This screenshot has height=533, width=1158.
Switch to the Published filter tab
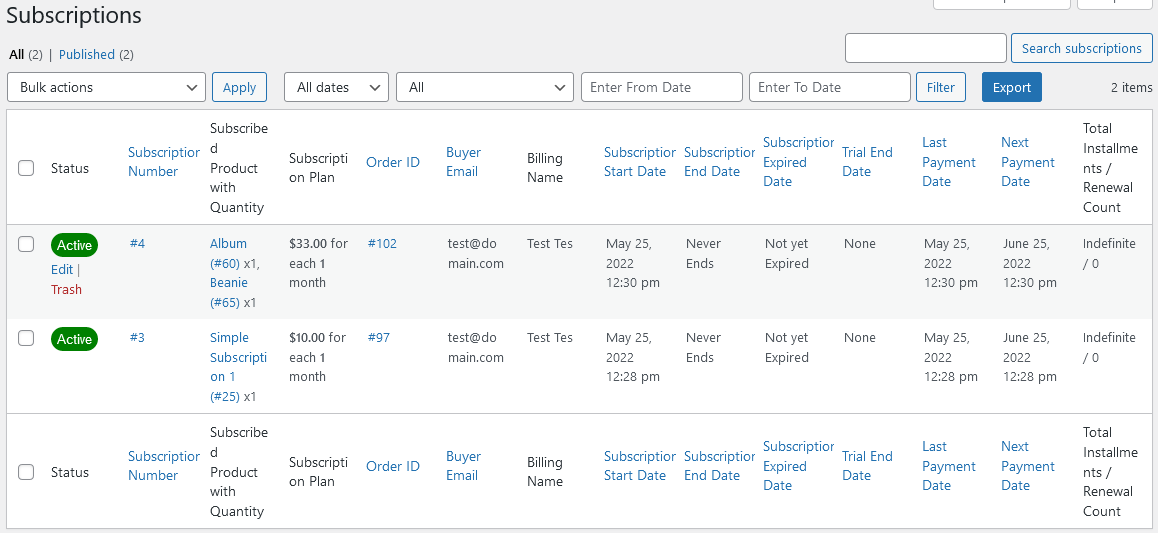(x=87, y=54)
